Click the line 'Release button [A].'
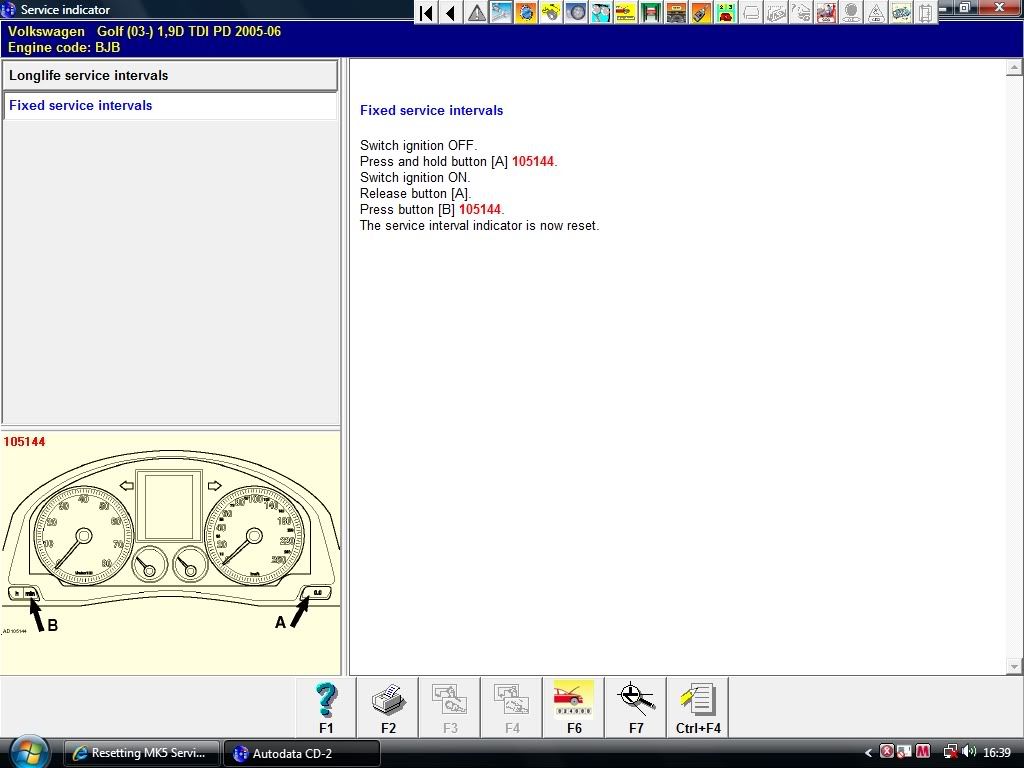This screenshot has height=768, width=1024. coord(415,193)
